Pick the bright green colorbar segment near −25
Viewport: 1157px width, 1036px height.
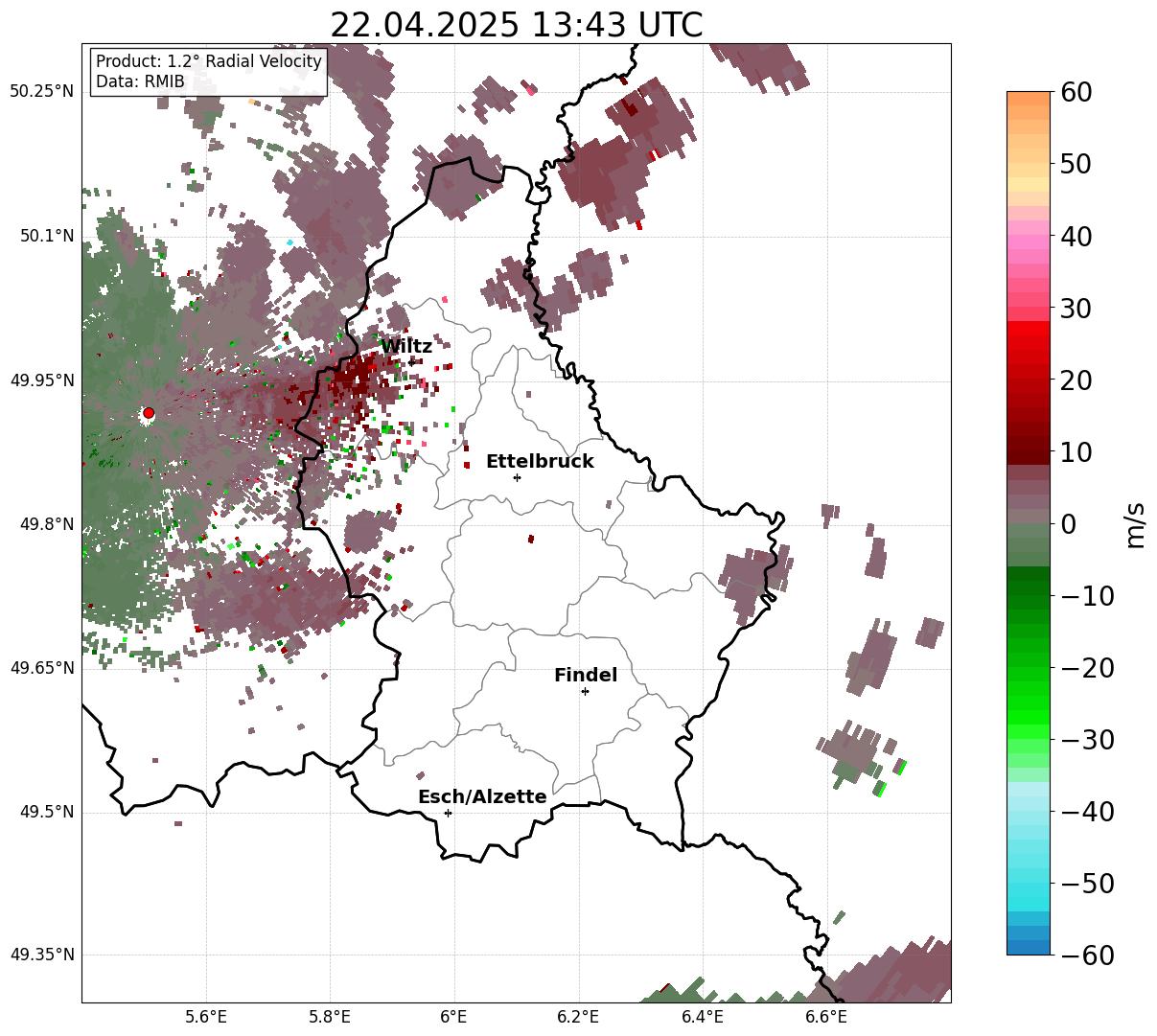1029,702
